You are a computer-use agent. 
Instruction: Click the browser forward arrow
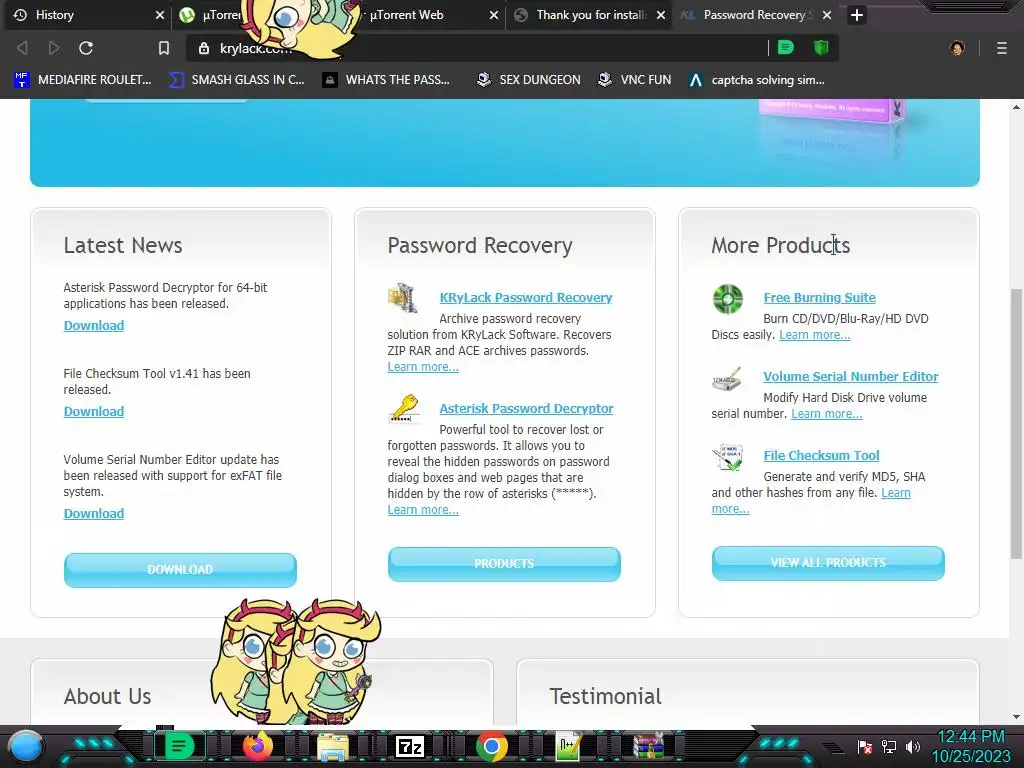[x=54, y=48]
